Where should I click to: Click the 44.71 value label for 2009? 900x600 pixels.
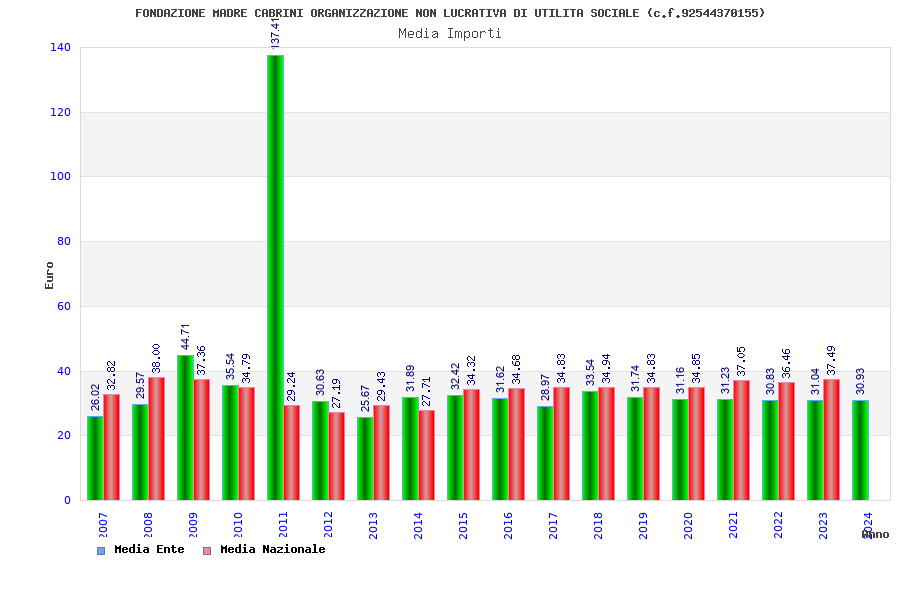185,337
